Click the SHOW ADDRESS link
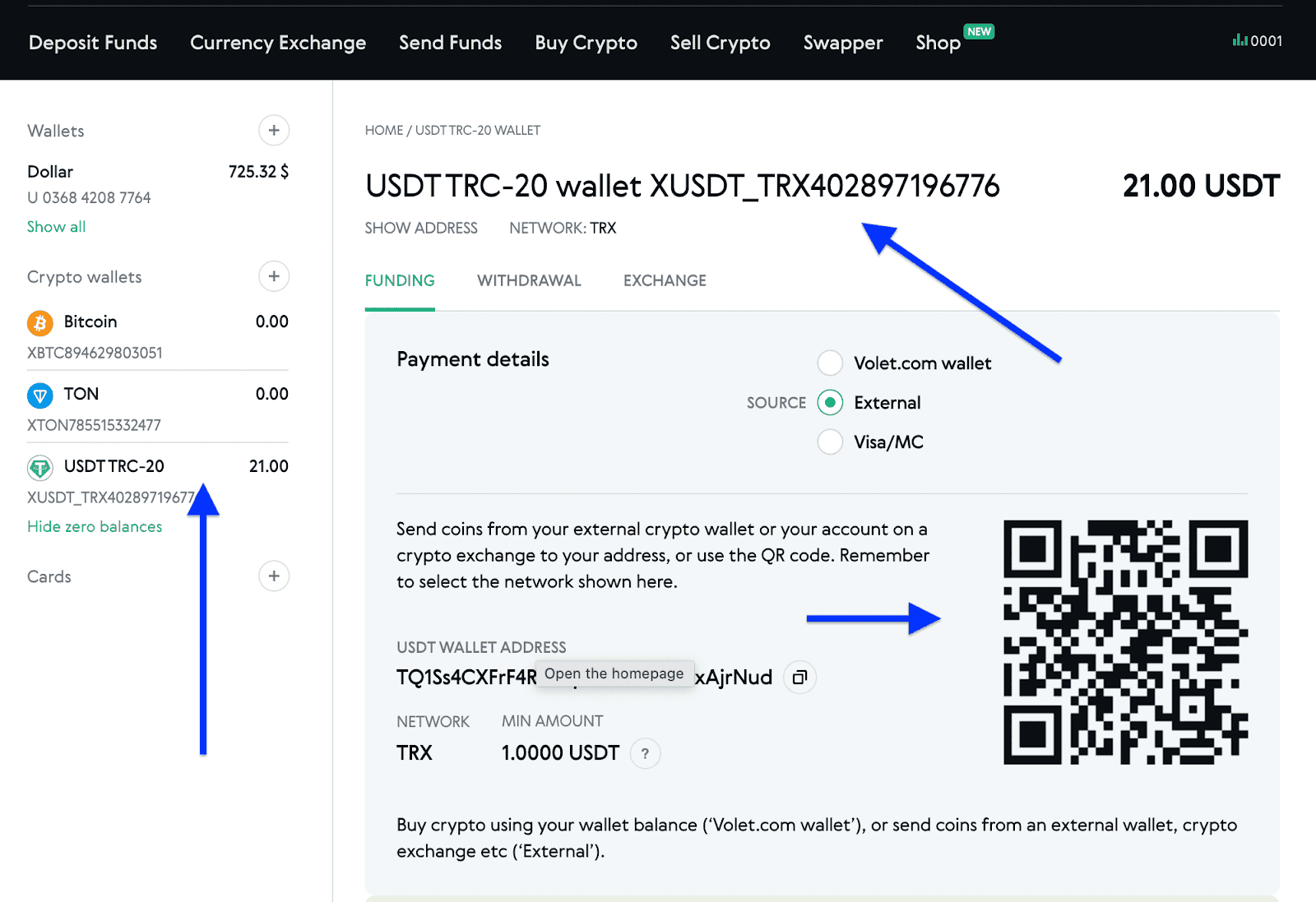The width and height of the screenshot is (1316, 902). 421,228
